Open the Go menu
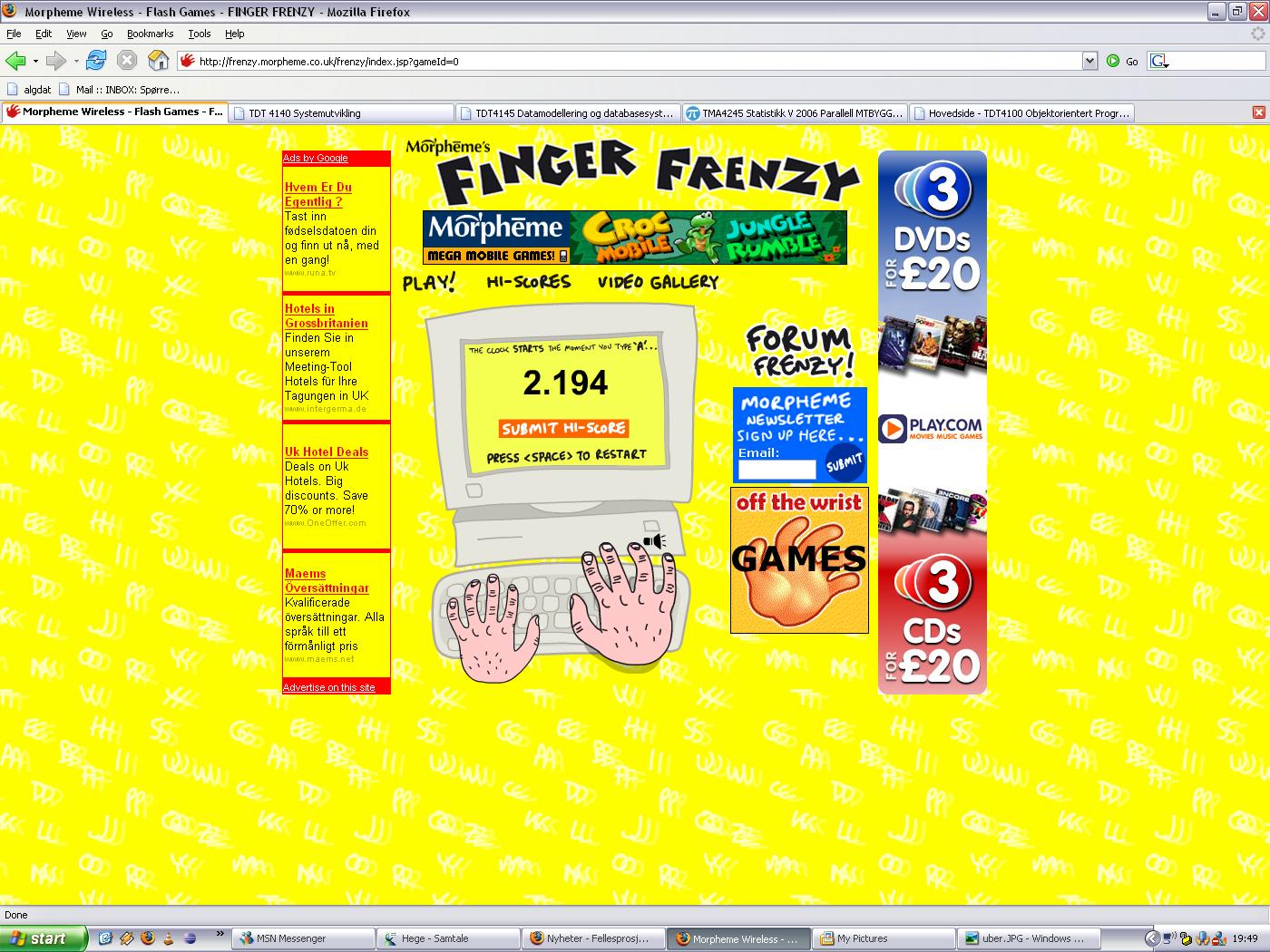Image resolution: width=1270 pixels, height=952 pixels. tap(107, 34)
